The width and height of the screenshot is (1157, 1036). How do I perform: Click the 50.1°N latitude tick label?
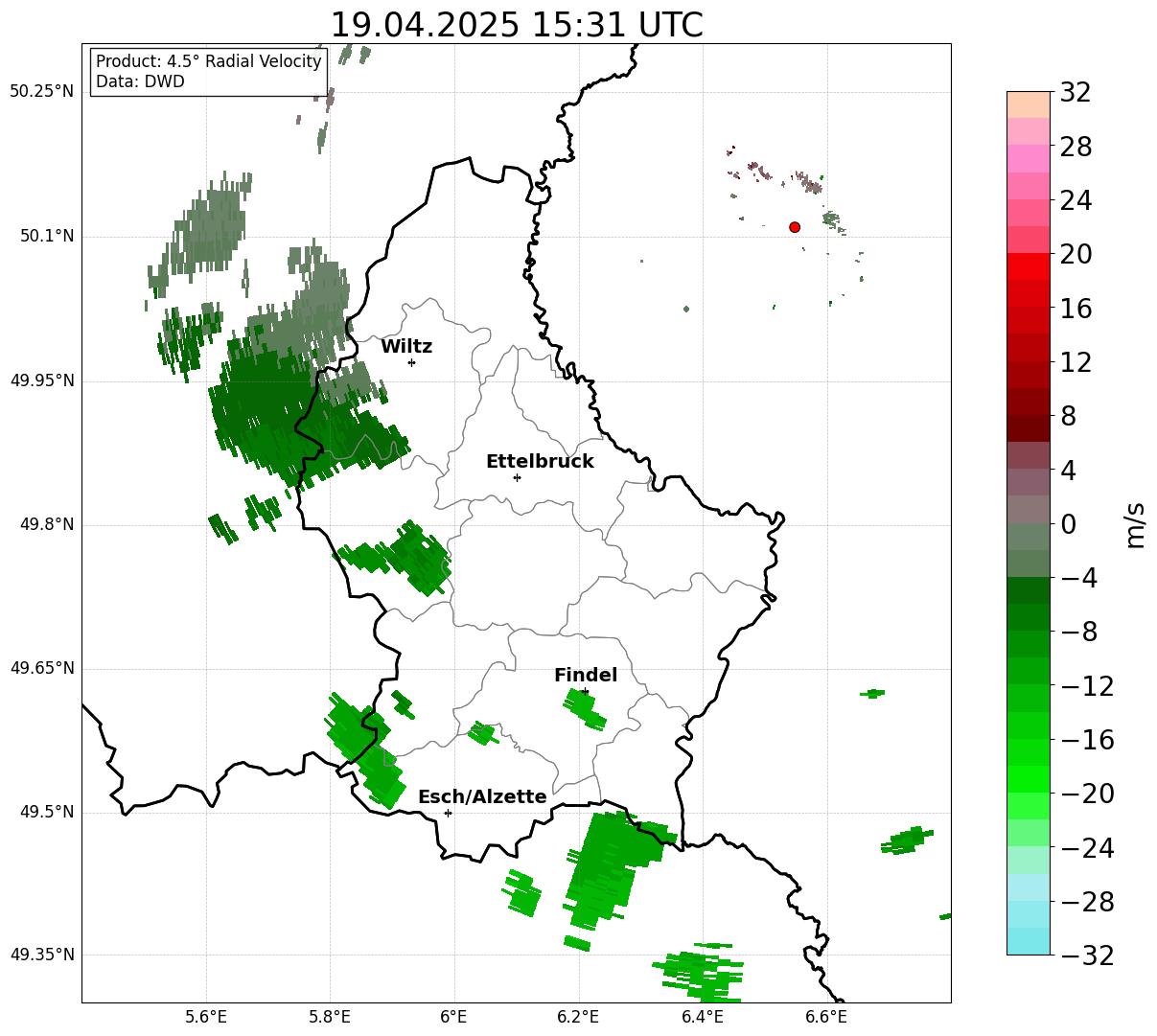[46, 236]
